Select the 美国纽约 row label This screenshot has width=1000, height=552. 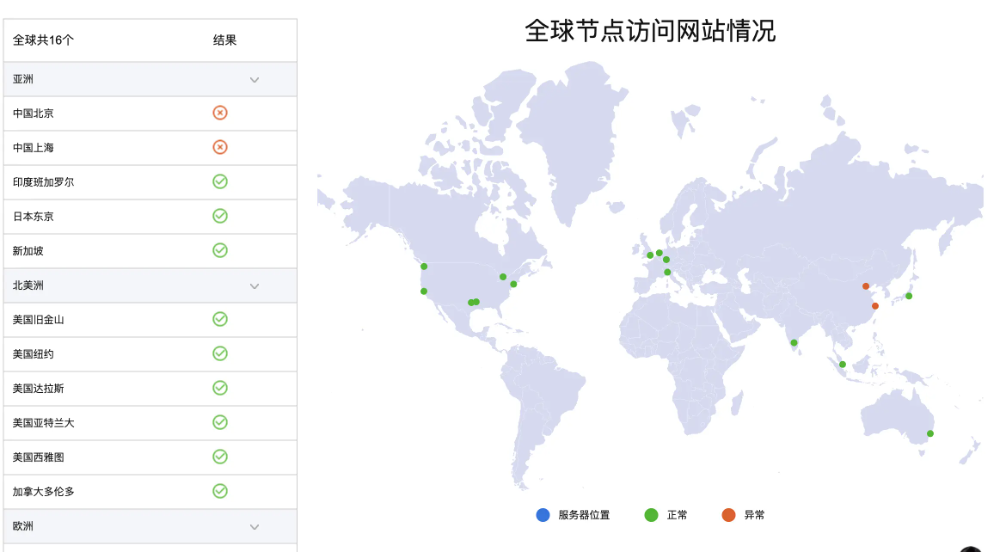33,354
